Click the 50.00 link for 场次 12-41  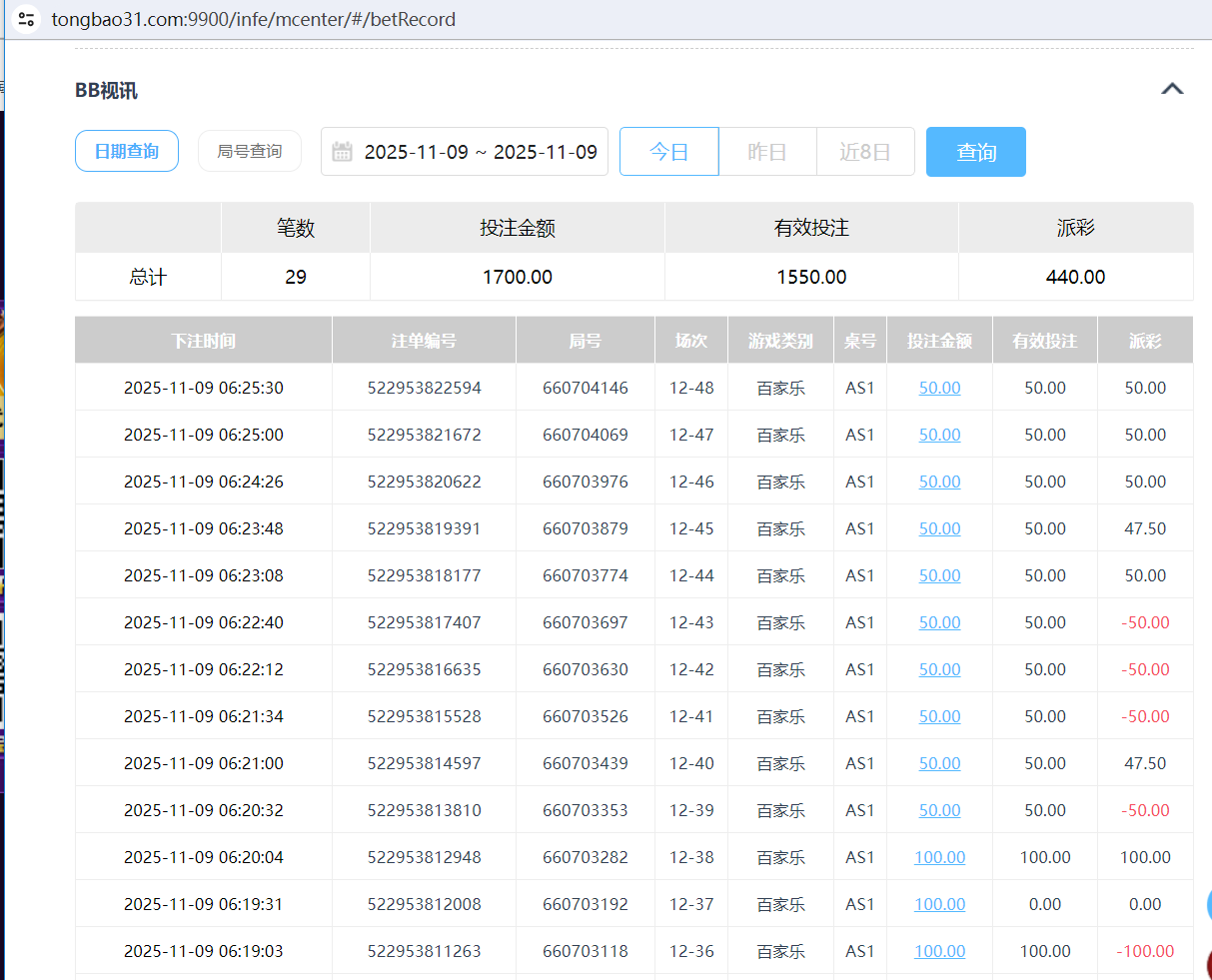tap(939, 716)
